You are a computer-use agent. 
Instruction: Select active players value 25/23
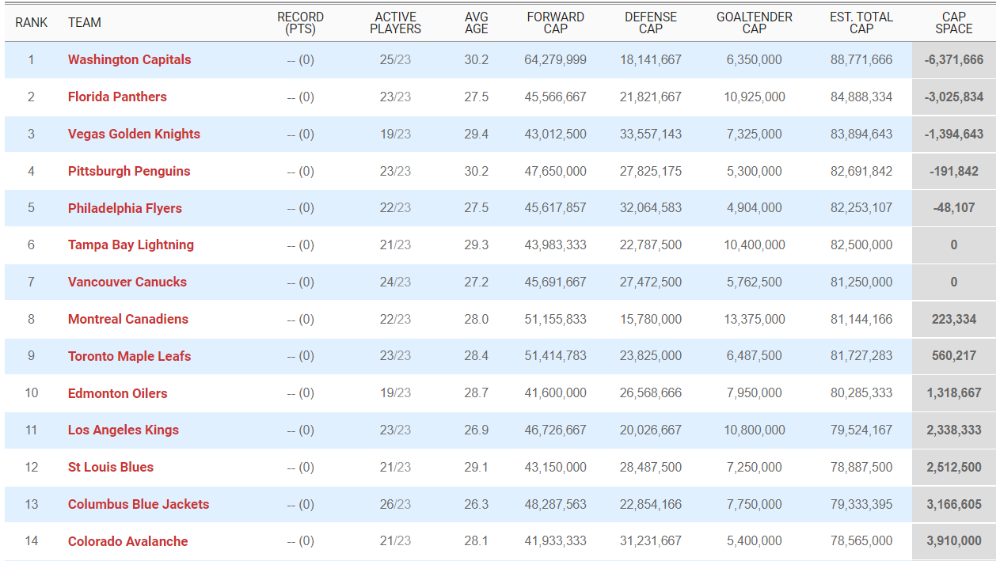[395, 60]
